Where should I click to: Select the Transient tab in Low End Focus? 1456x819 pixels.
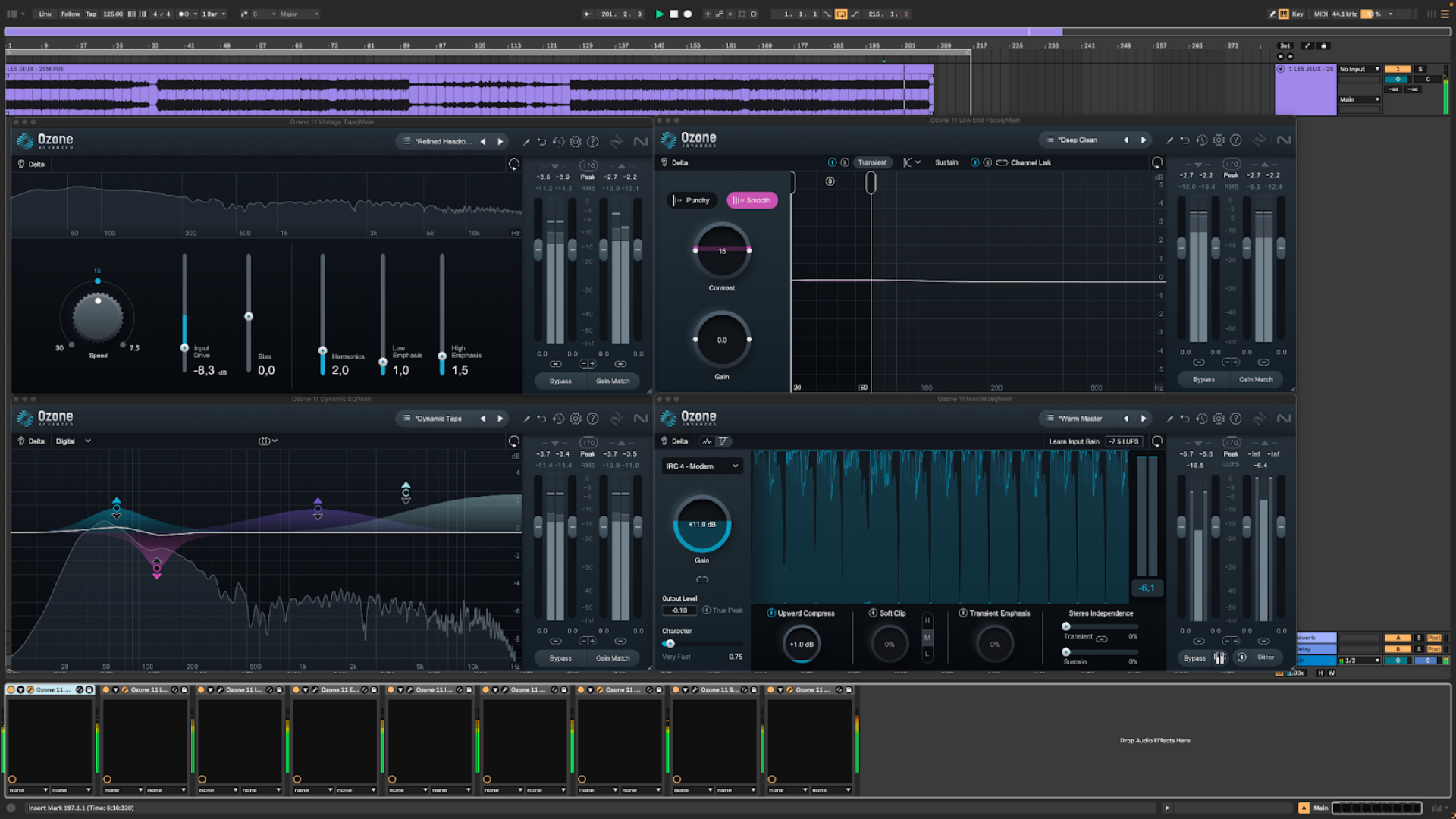point(873,162)
